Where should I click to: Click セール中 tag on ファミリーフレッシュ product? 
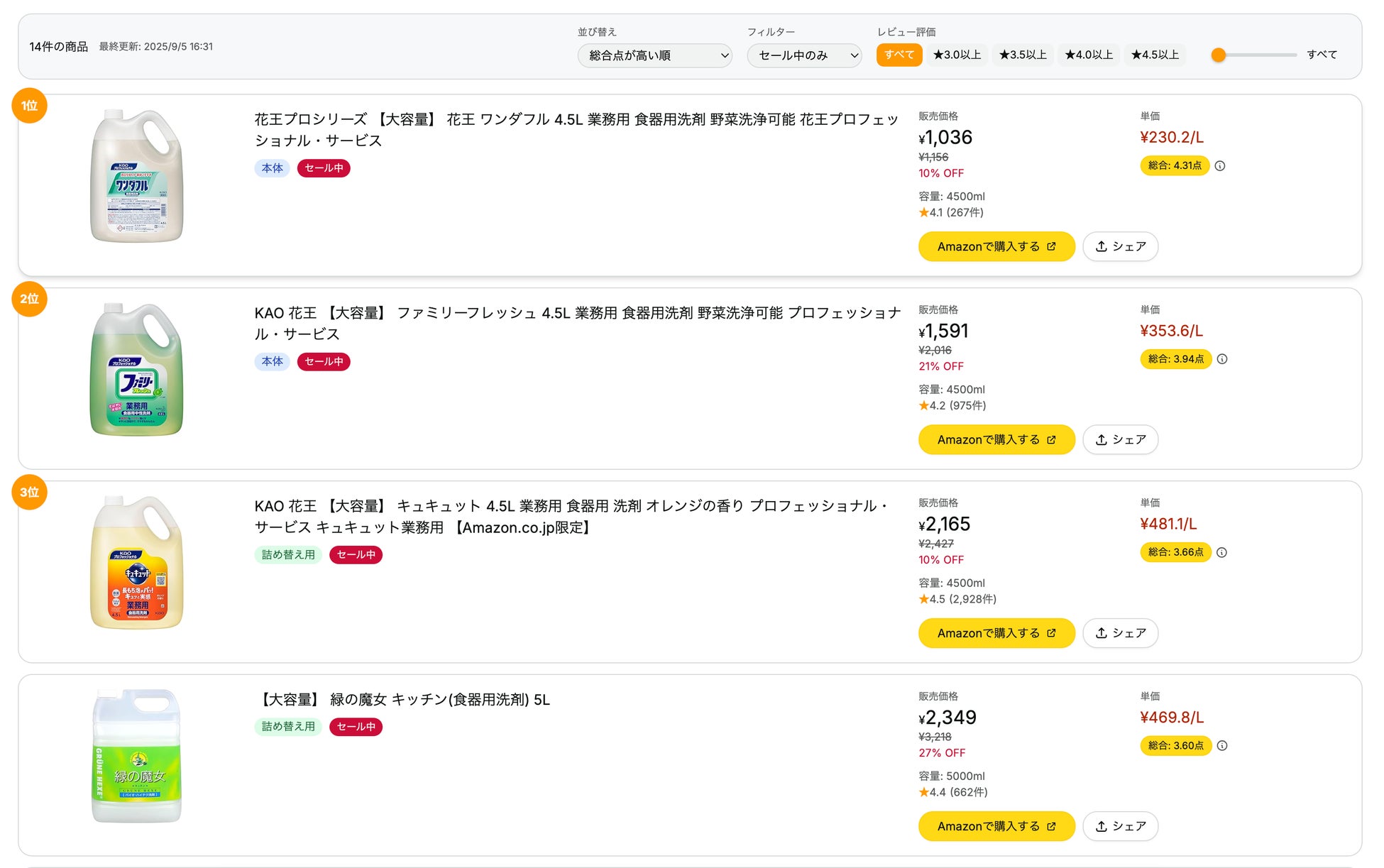[x=324, y=361]
